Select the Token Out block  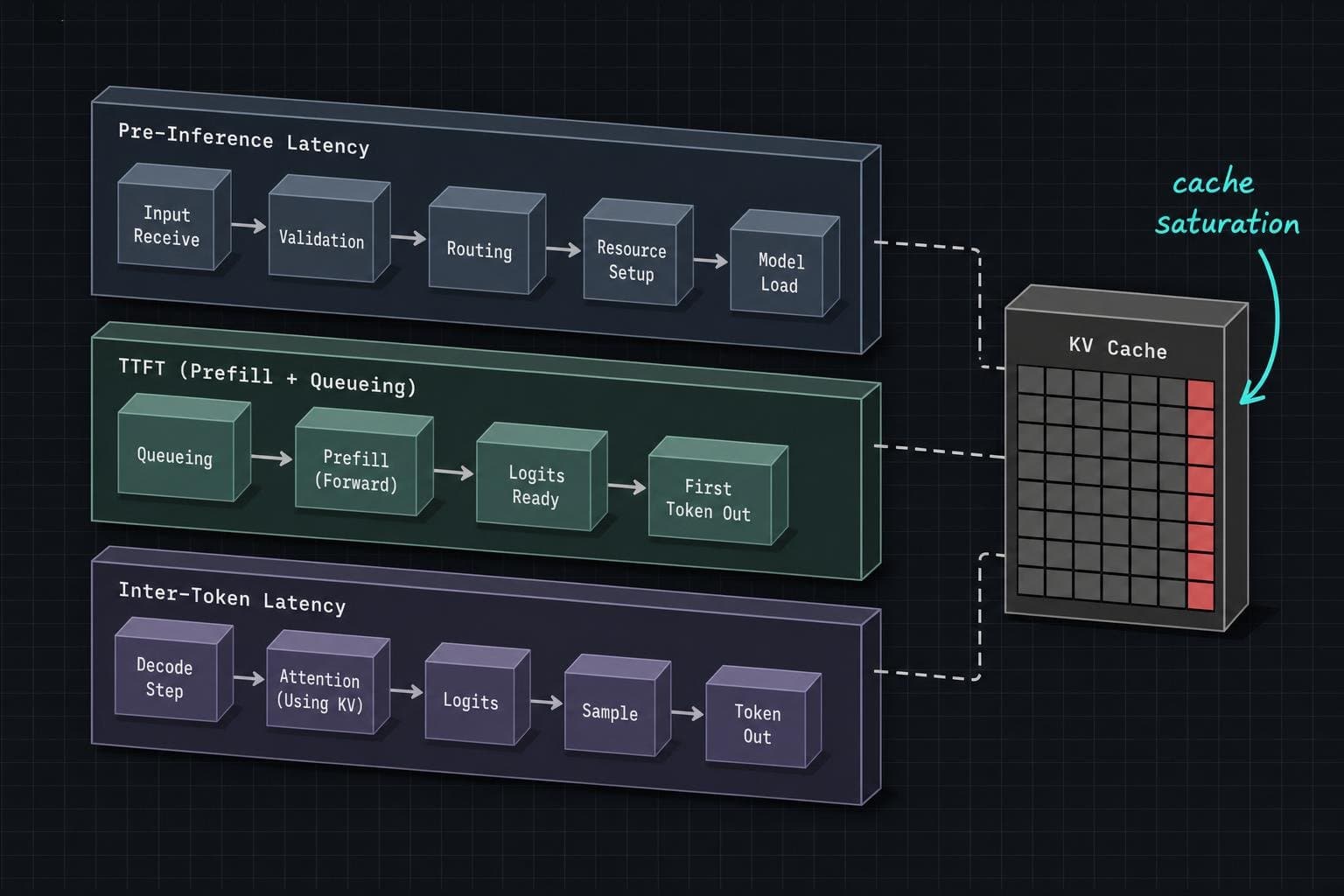pyautogui.click(x=764, y=717)
